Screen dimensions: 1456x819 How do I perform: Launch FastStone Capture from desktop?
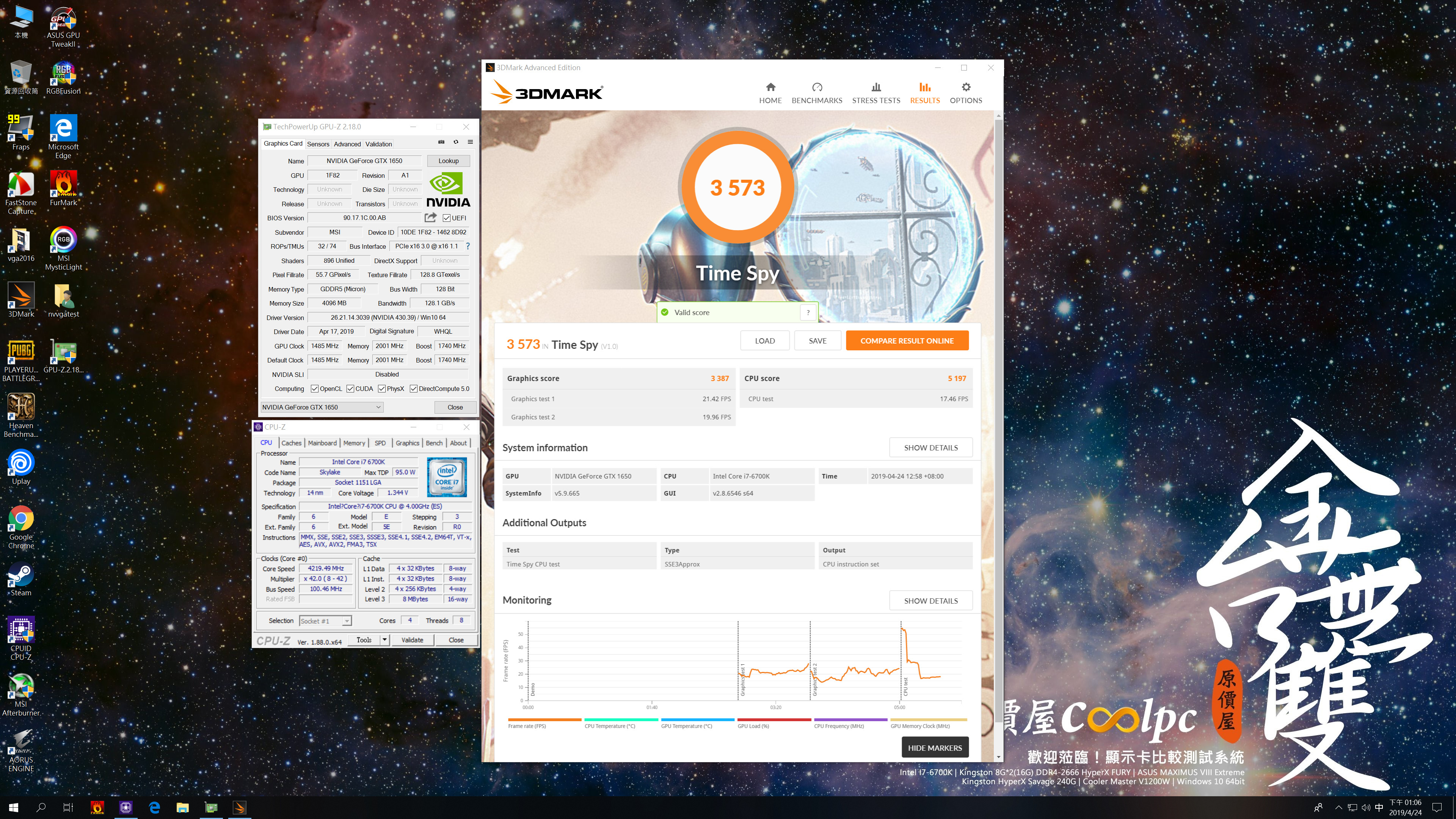(21, 192)
